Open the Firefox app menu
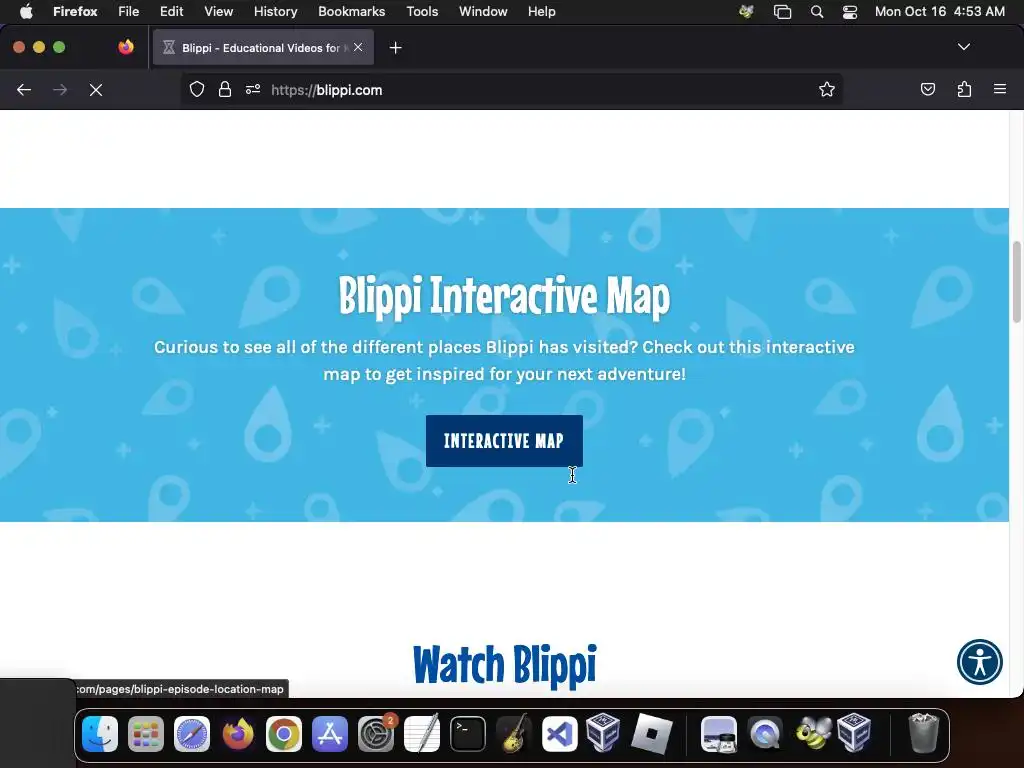The width and height of the screenshot is (1024, 768). pyautogui.click(x=75, y=11)
